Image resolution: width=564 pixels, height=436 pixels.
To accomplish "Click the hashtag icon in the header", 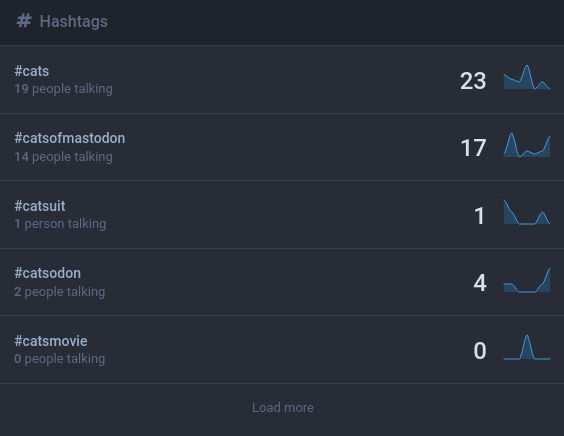I will pos(24,21).
